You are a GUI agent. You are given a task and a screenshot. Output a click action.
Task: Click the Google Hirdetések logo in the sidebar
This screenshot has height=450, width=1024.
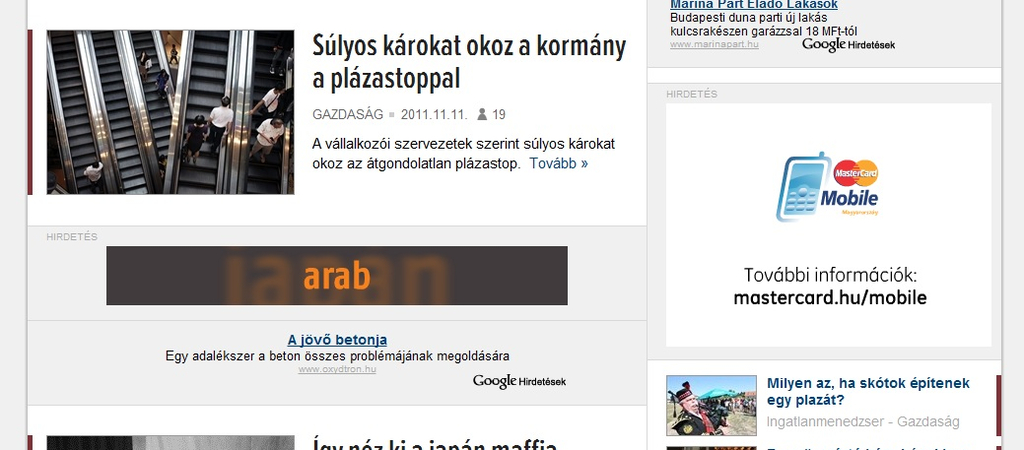coord(848,44)
